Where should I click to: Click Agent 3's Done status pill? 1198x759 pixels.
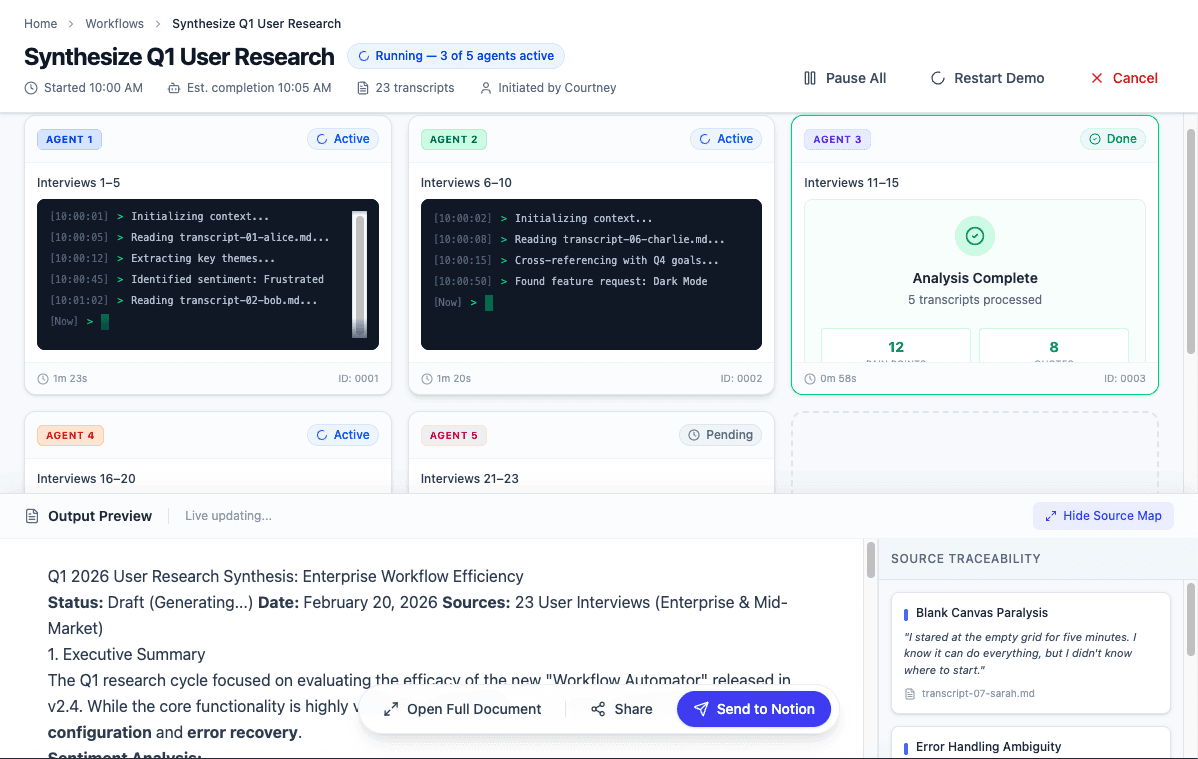coord(1112,139)
